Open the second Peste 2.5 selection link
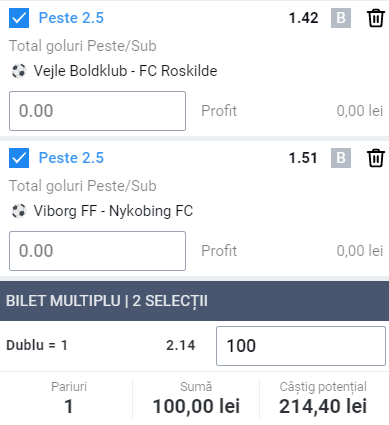 71,158
